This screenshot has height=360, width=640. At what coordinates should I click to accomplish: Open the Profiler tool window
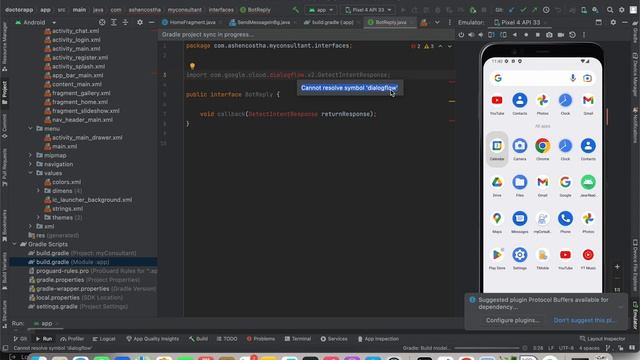(72, 339)
